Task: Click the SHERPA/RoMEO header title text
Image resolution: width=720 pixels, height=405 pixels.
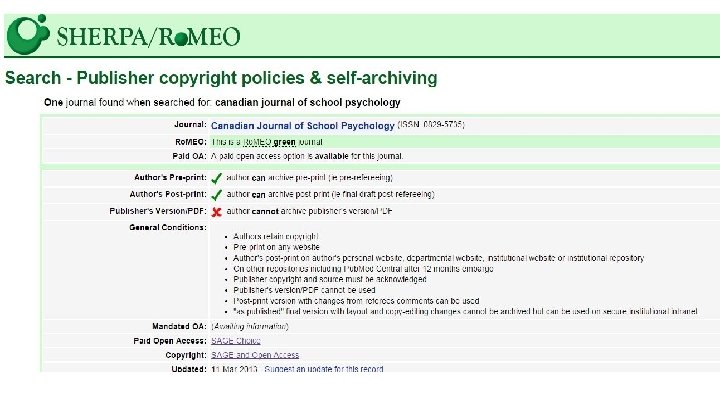Action: pyautogui.click(x=149, y=39)
